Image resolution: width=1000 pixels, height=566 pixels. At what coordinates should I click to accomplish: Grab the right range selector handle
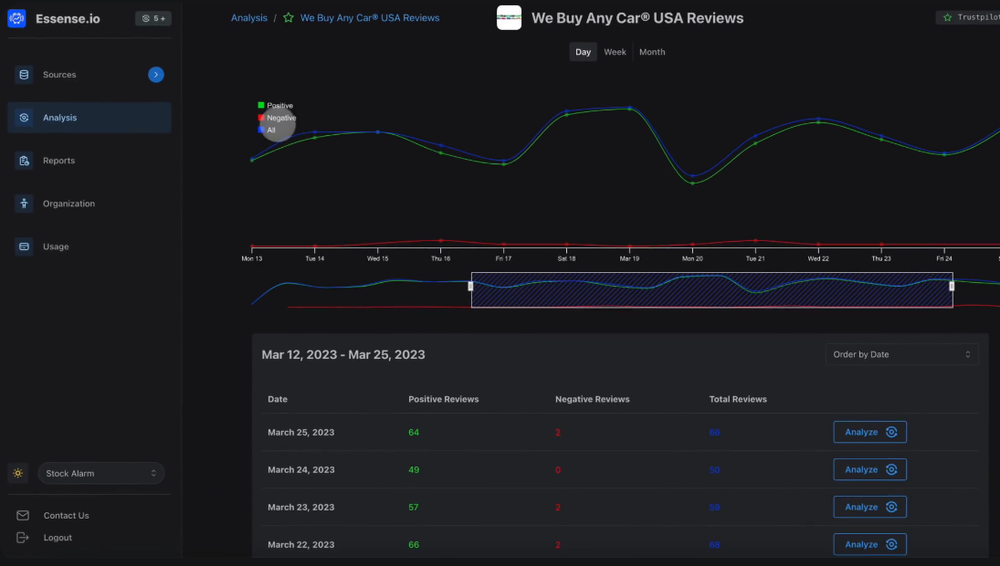(x=952, y=286)
